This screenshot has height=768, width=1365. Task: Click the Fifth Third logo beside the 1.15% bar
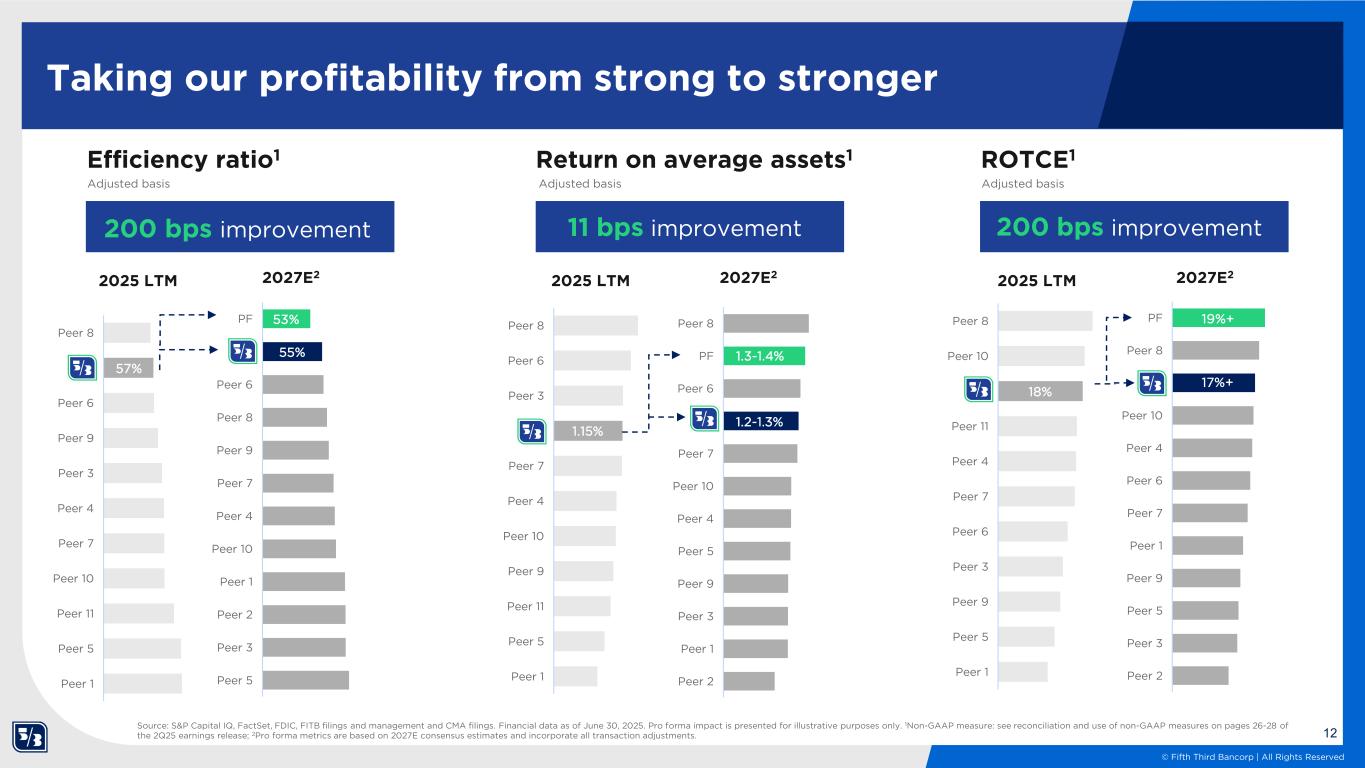532,432
